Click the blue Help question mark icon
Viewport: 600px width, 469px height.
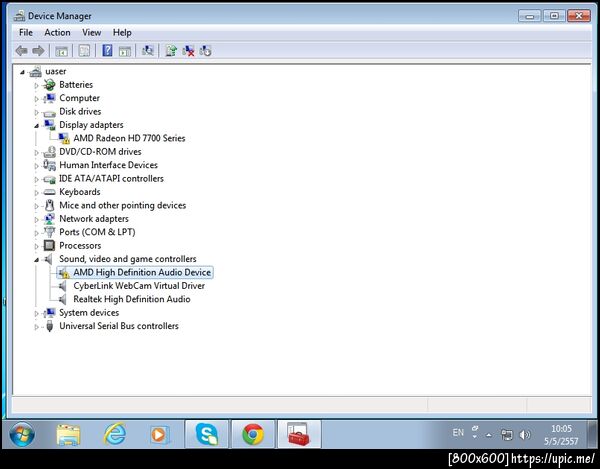click(108, 50)
